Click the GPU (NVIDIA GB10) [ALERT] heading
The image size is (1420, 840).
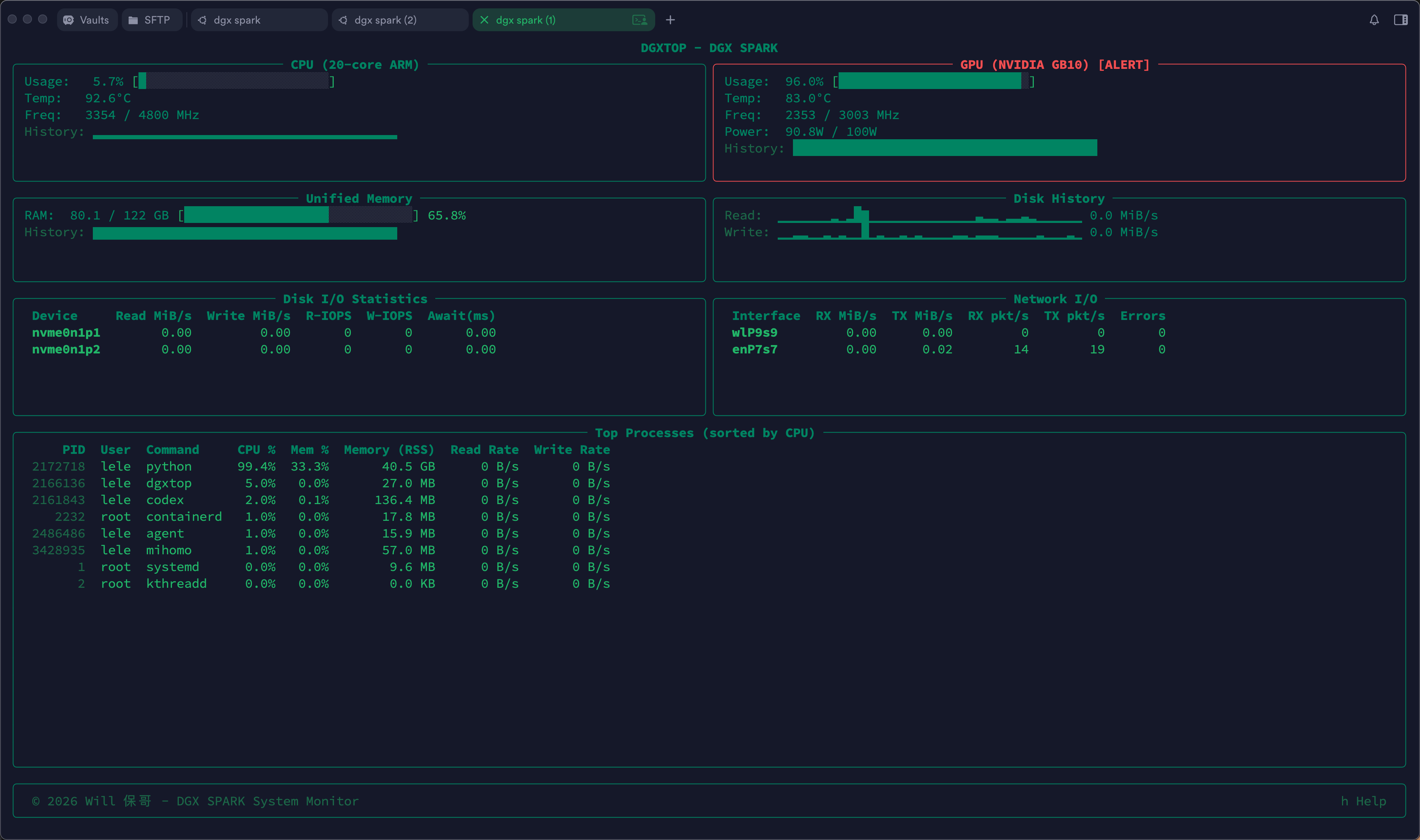(x=1055, y=65)
